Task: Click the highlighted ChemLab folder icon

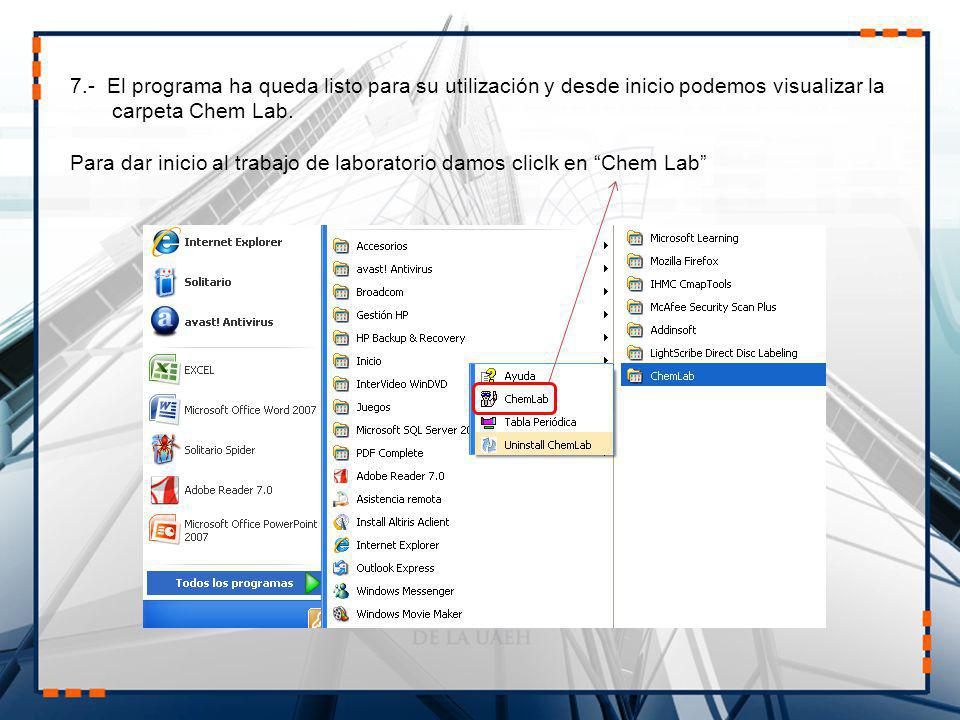Action: click(635, 376)
